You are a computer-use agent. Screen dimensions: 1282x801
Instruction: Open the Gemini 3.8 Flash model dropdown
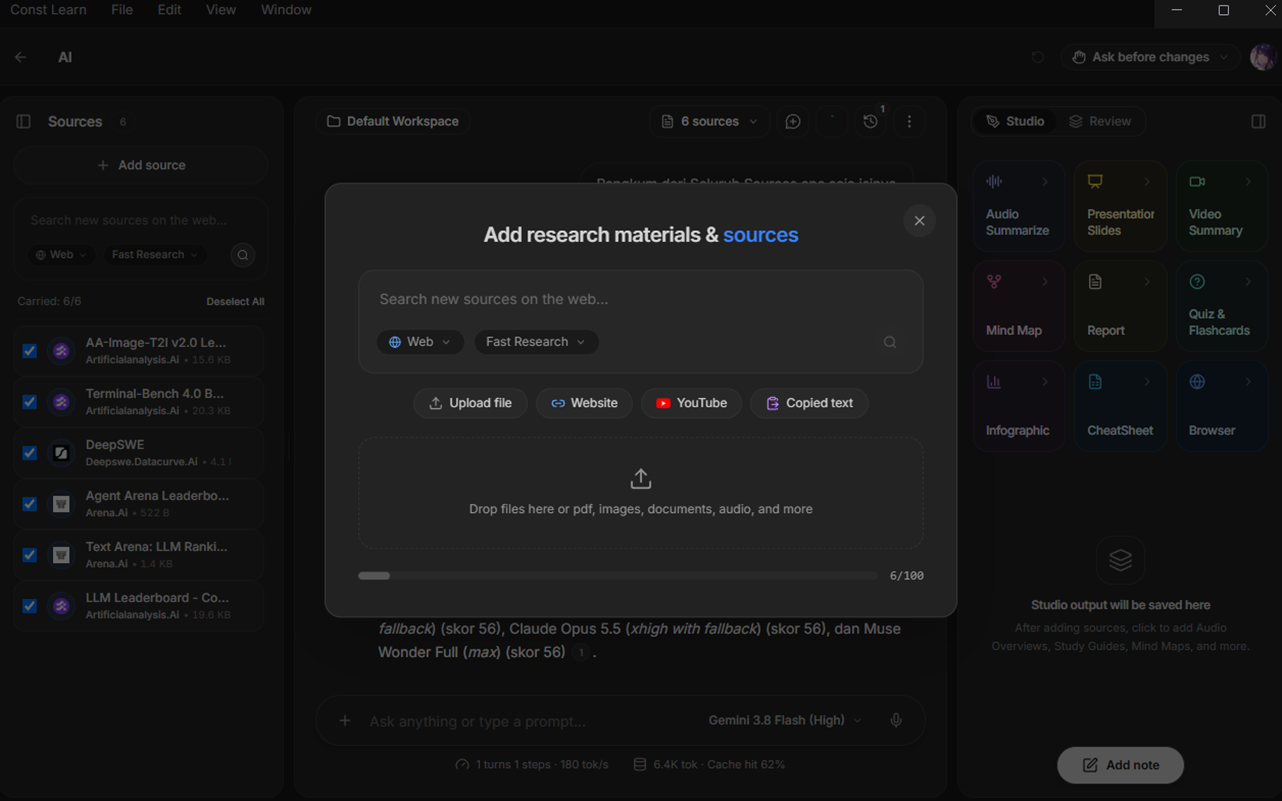point(785,721)
